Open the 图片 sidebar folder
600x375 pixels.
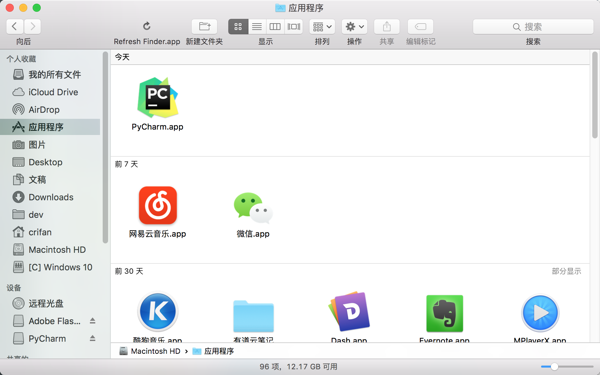point(51,145)
